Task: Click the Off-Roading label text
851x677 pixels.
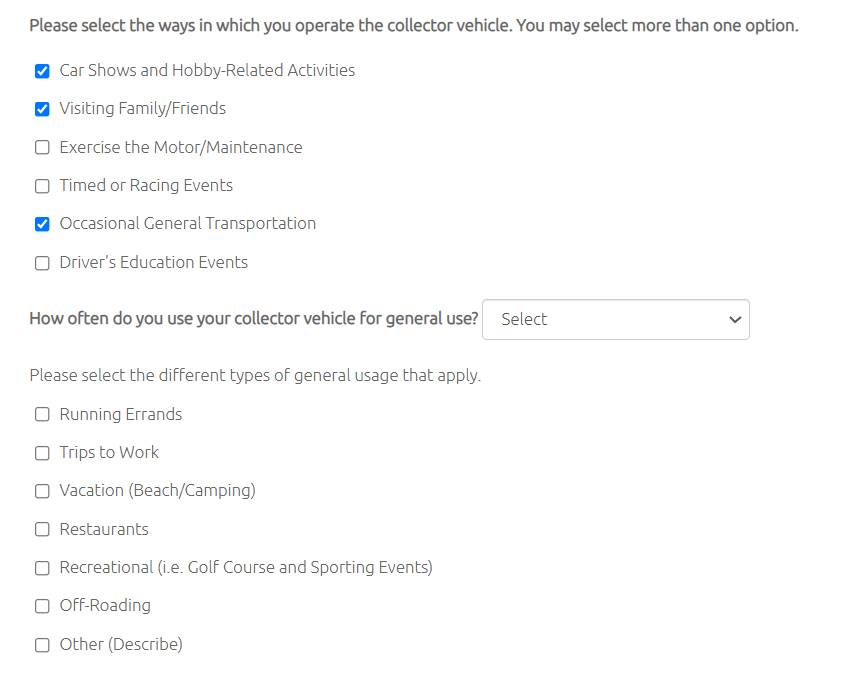Action: (x=105, y=605)
